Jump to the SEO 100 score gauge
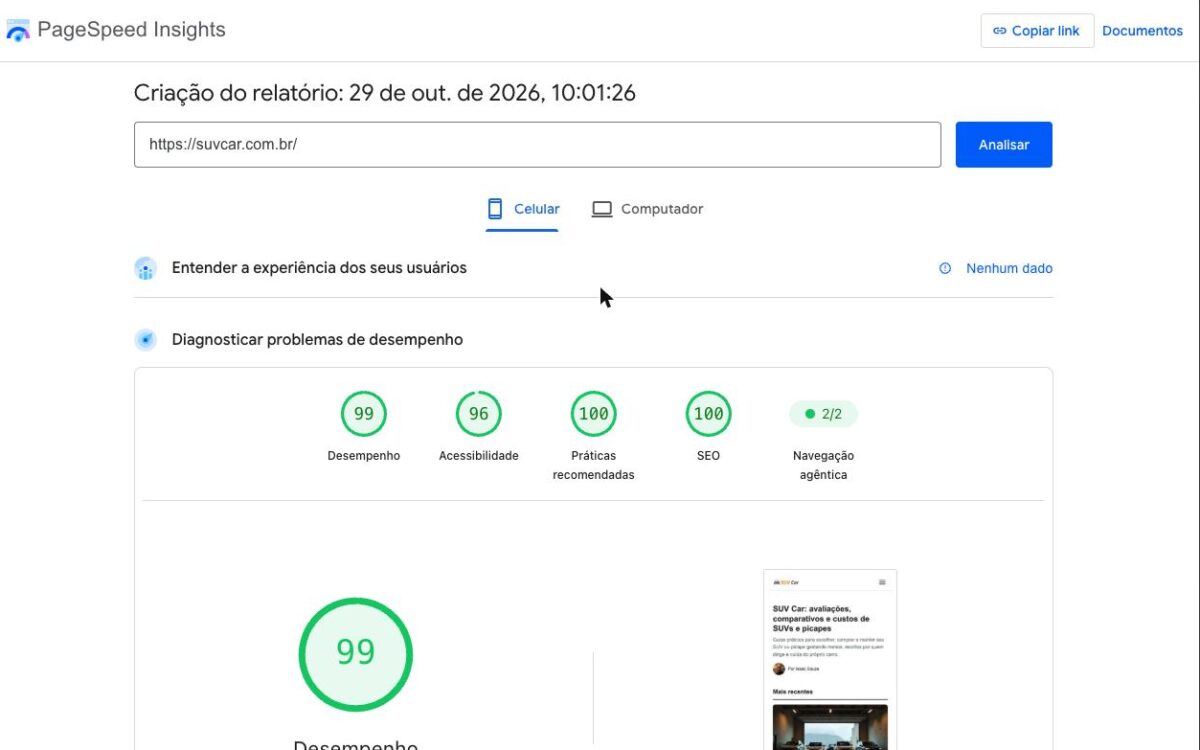 point(708,414)
